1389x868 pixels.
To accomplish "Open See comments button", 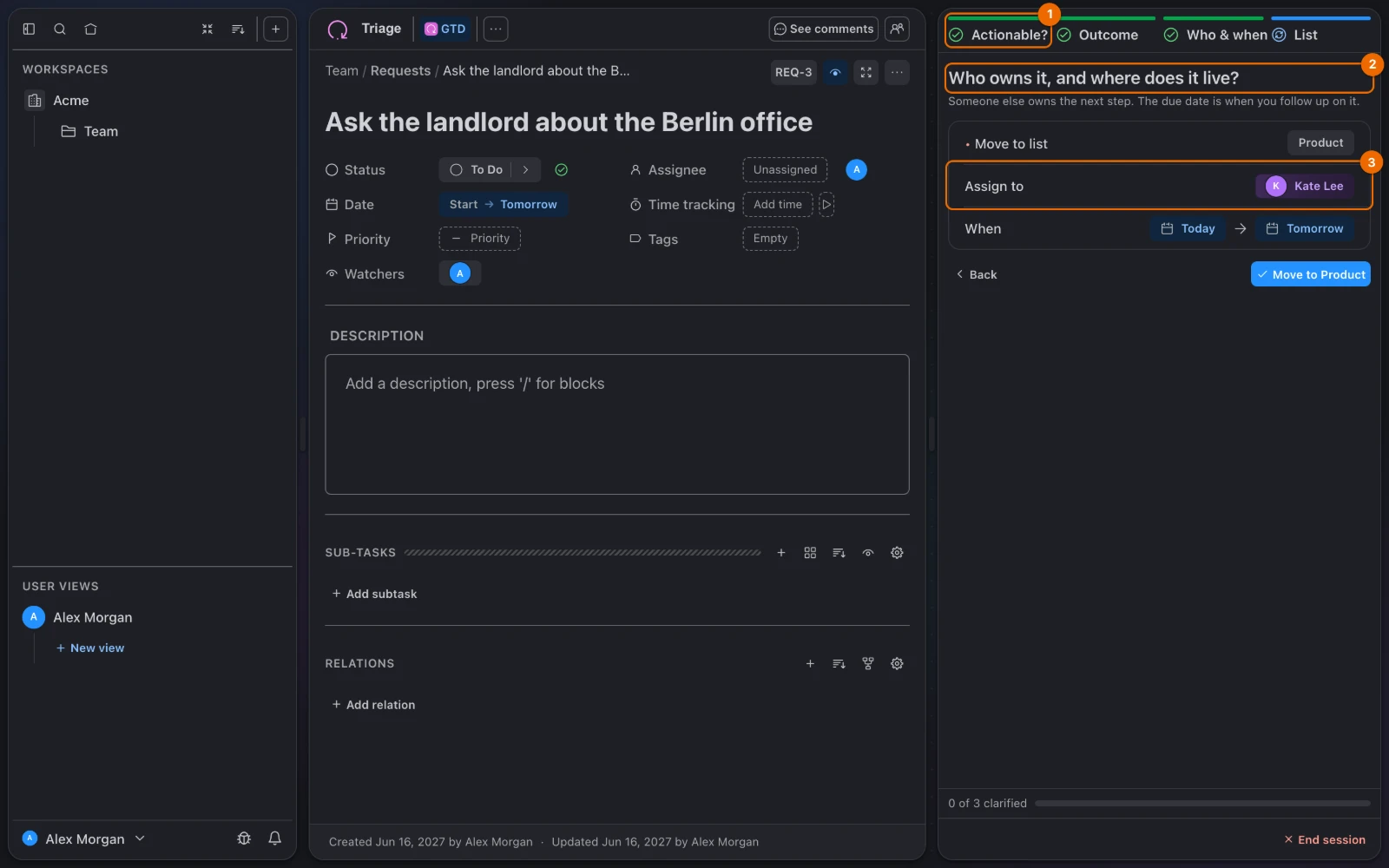I will 823,29.
